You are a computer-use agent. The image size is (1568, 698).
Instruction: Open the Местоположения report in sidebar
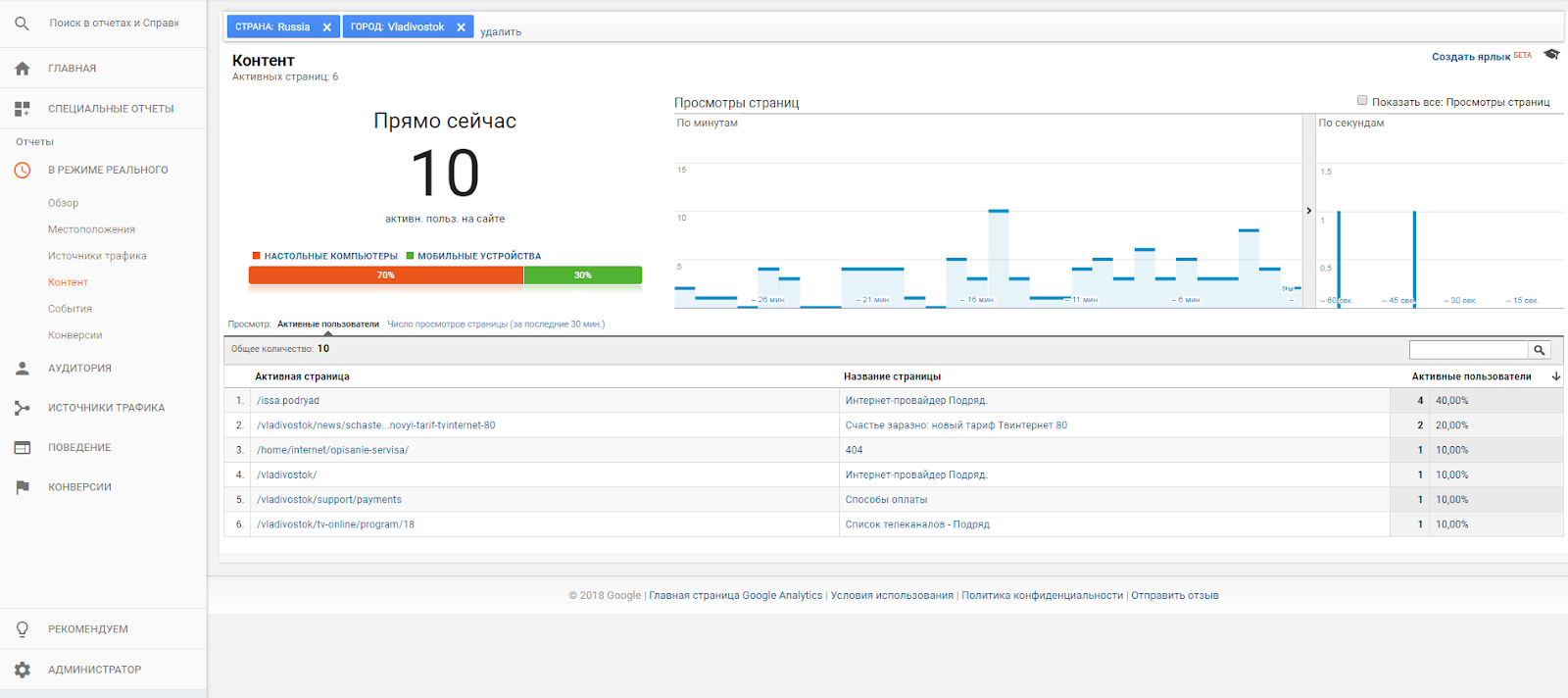(91, 229)
